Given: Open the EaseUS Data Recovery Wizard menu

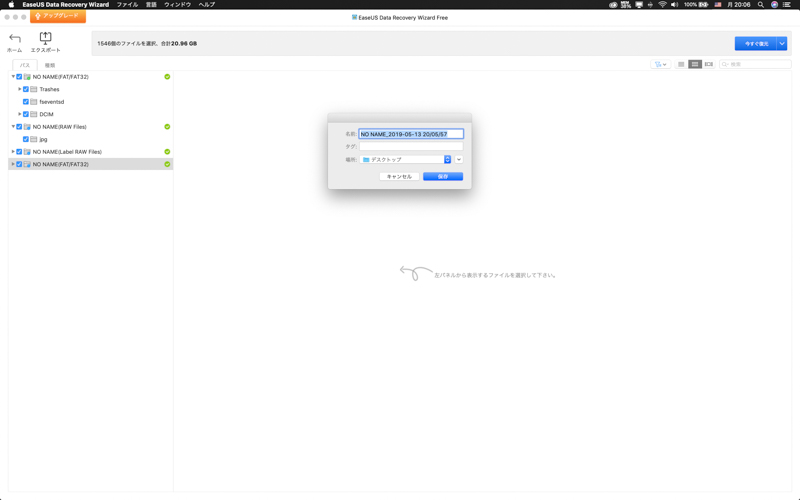Looking at the screenshot, I should coord(66,5).
